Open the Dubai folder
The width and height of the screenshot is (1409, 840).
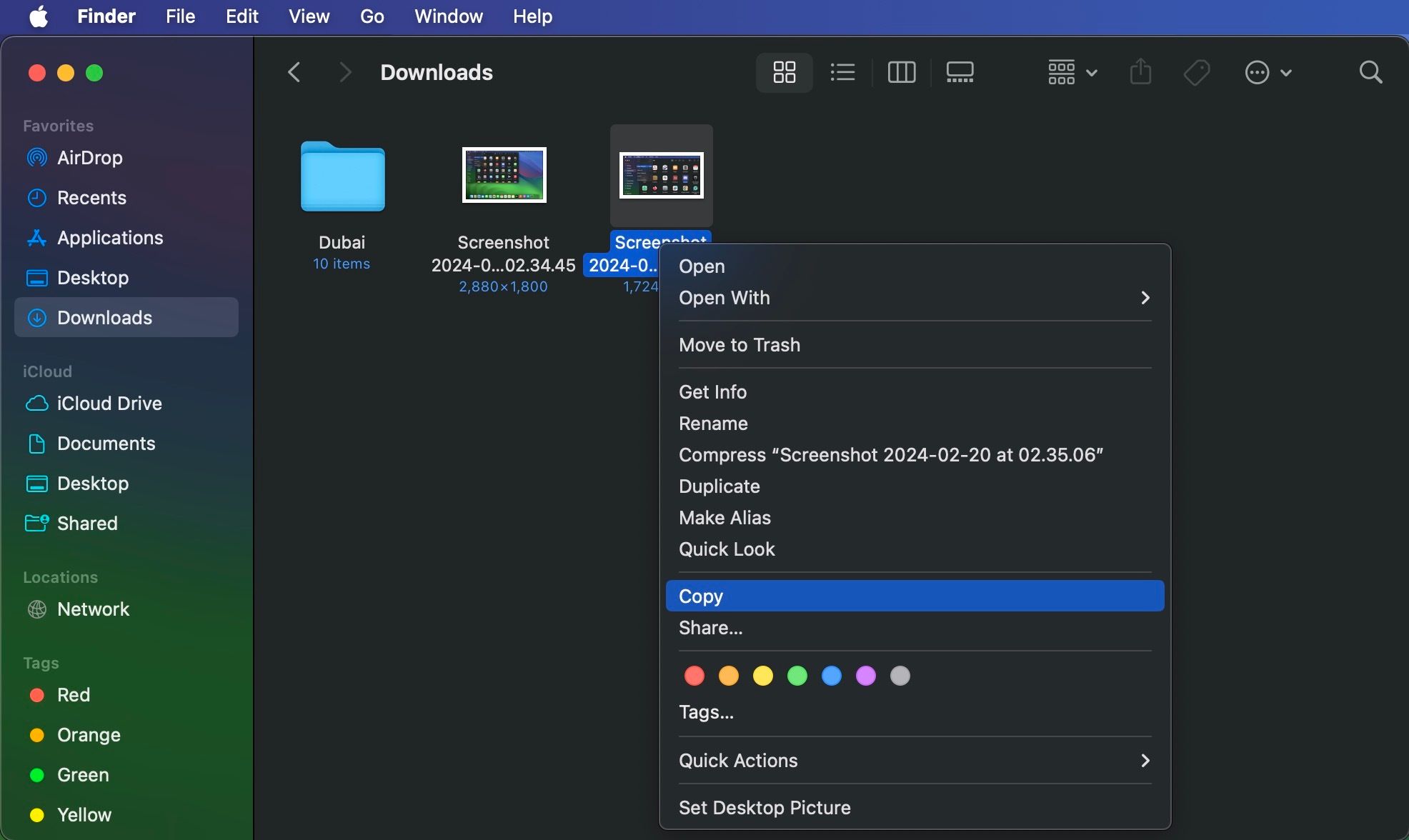(x=342, y=177)
